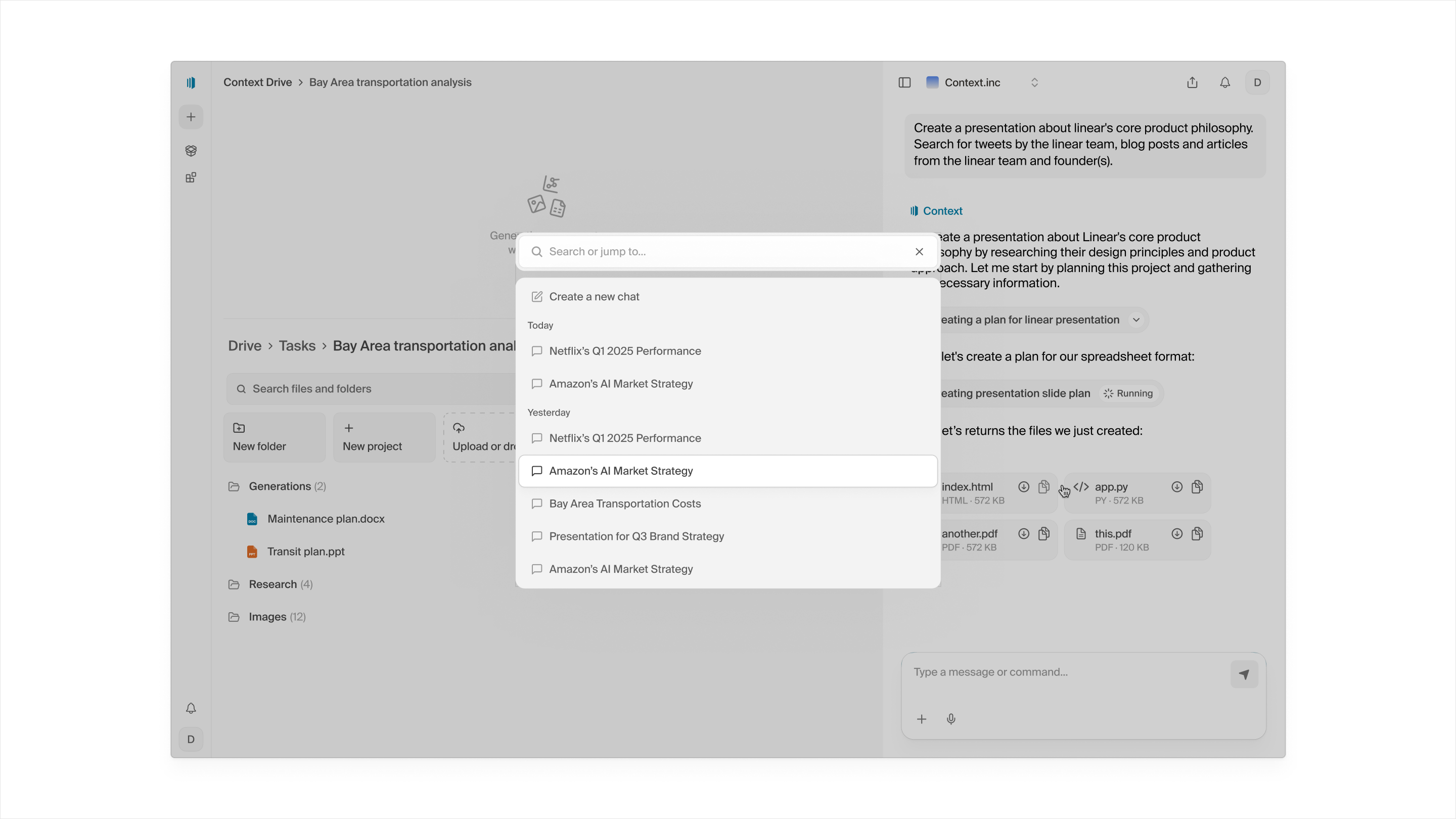Open notifications bell in chat header

[1225, 82]
